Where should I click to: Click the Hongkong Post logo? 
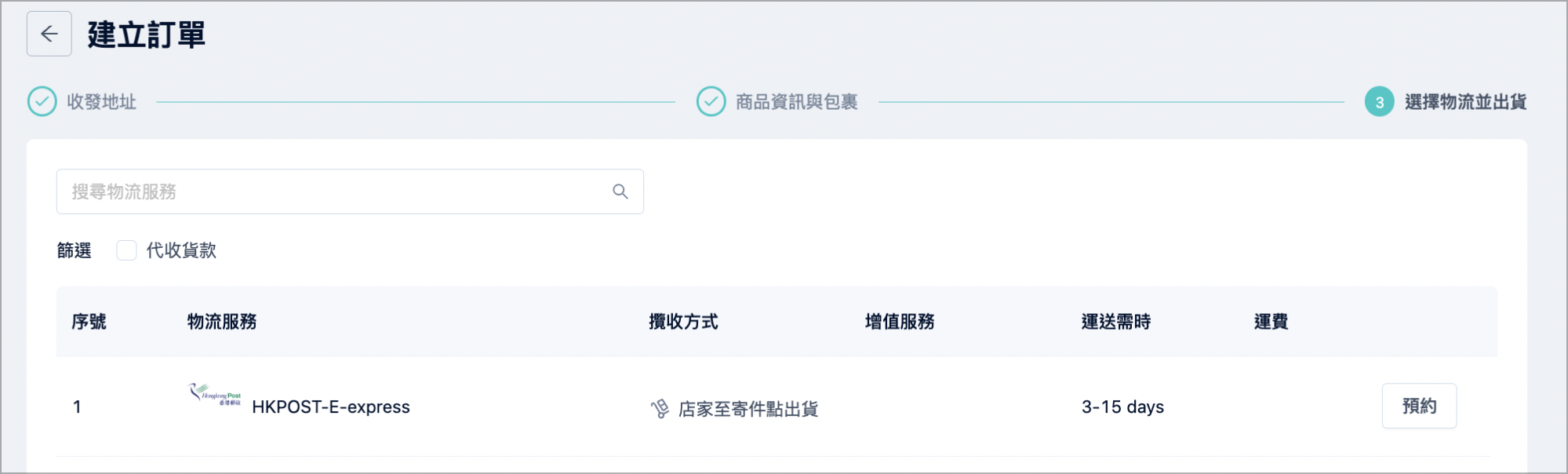(x=215, y=393)
